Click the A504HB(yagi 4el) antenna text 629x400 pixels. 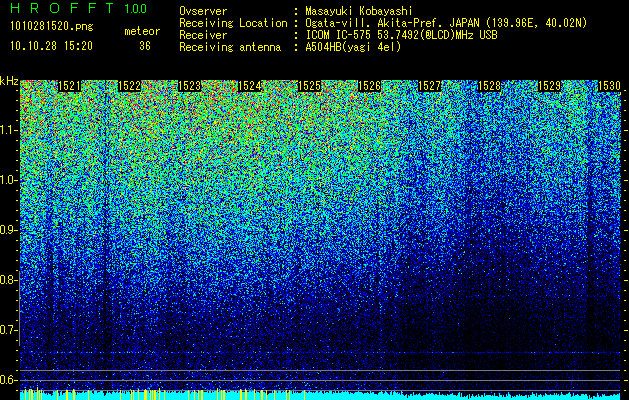353,47
